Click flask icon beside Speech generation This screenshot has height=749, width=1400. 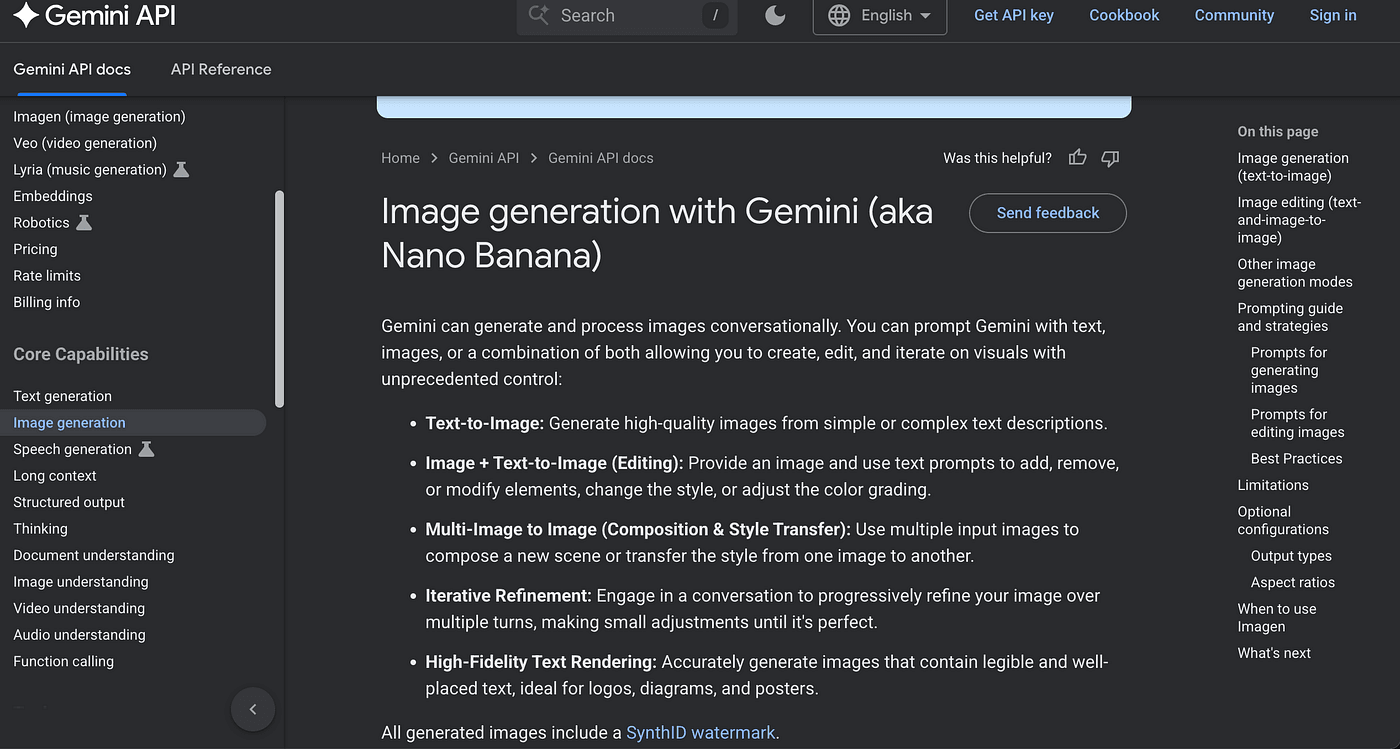point(146,450)
